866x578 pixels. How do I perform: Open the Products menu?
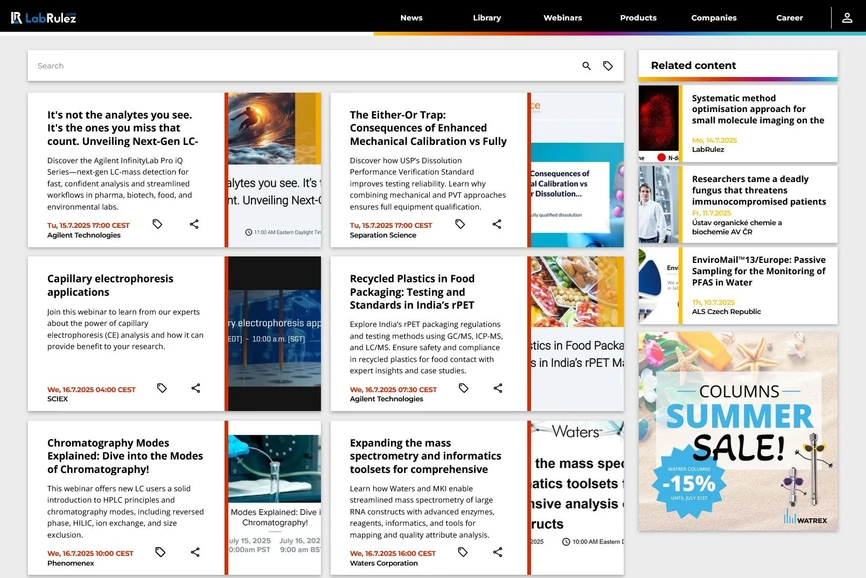[638, 18]
